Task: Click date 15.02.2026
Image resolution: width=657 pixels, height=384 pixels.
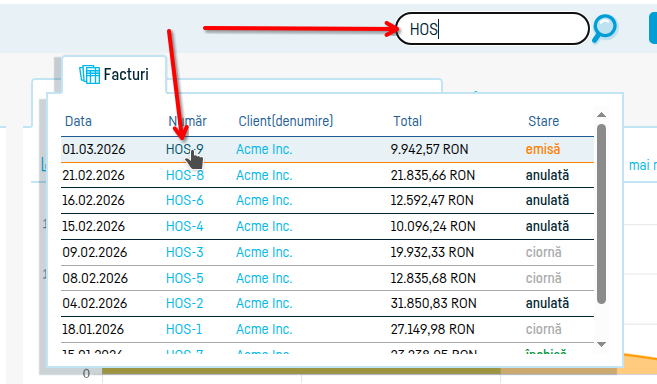Action: (93, 226)
